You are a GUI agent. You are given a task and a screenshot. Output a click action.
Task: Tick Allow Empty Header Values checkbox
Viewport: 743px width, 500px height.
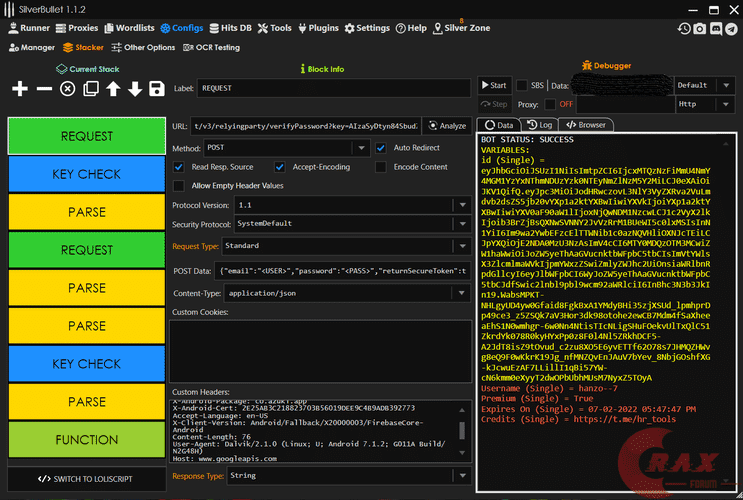[x=179, y=186]
